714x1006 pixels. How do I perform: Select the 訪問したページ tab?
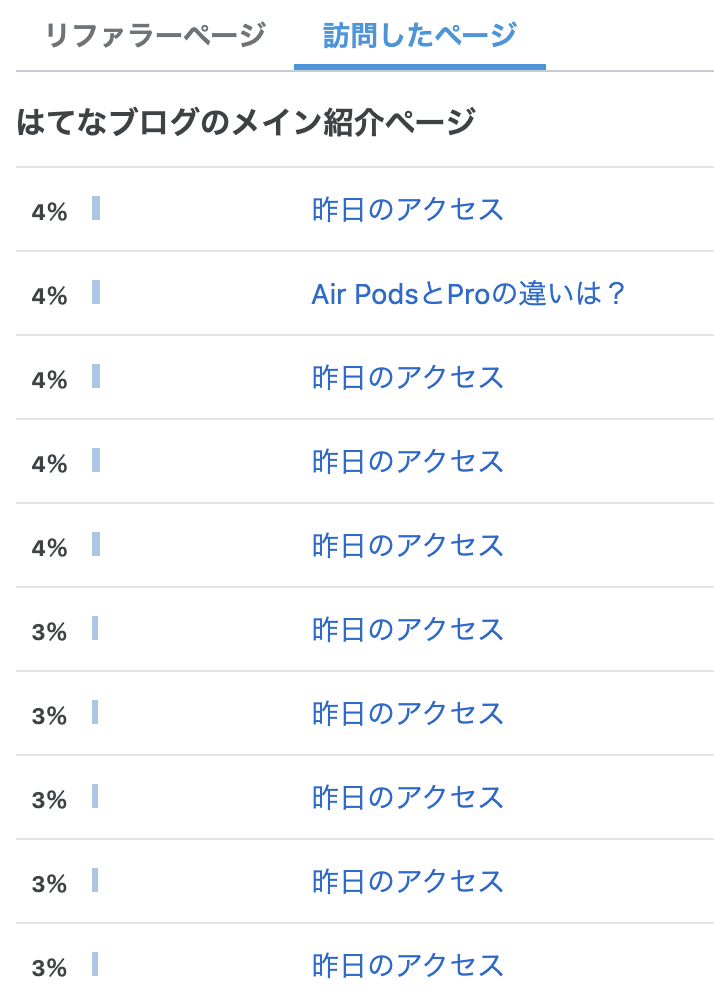420,35
